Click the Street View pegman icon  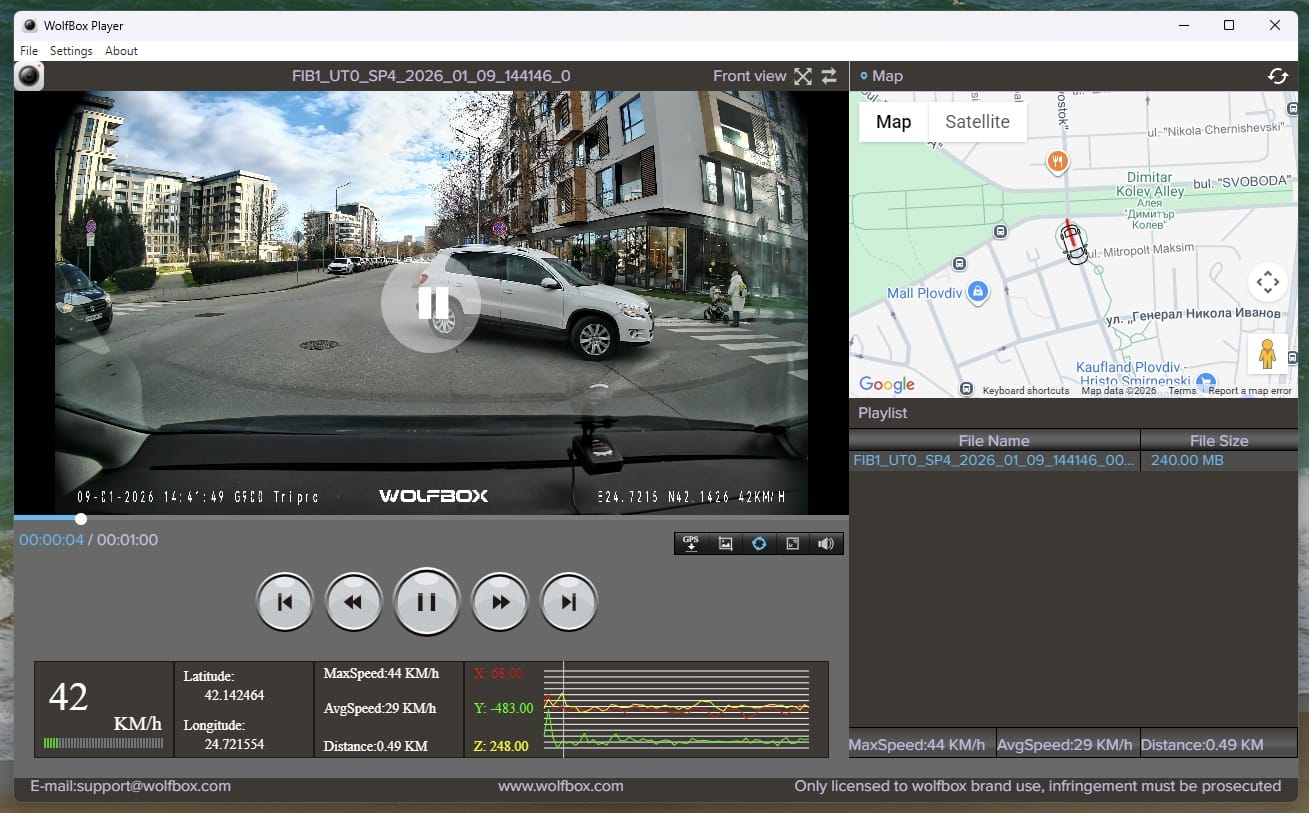(x=1267, y=354)
